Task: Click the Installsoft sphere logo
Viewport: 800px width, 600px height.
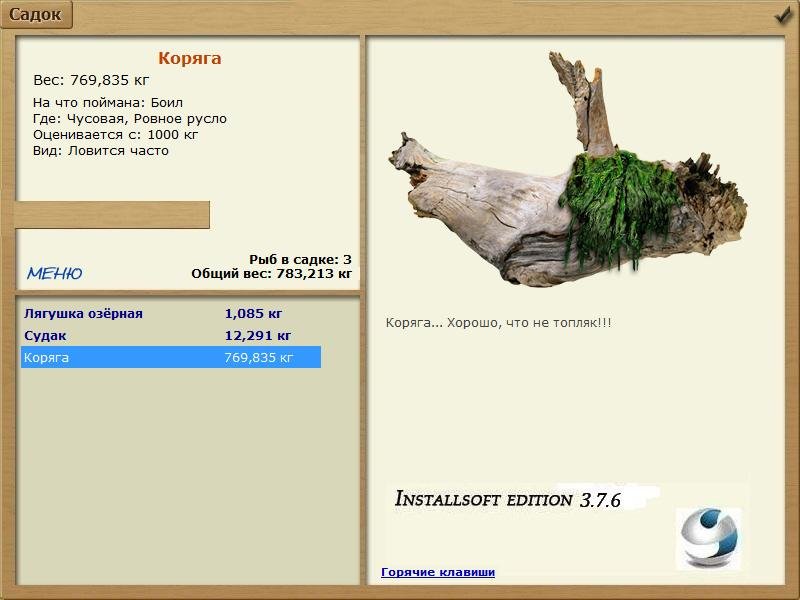Action: pos(708,538)
